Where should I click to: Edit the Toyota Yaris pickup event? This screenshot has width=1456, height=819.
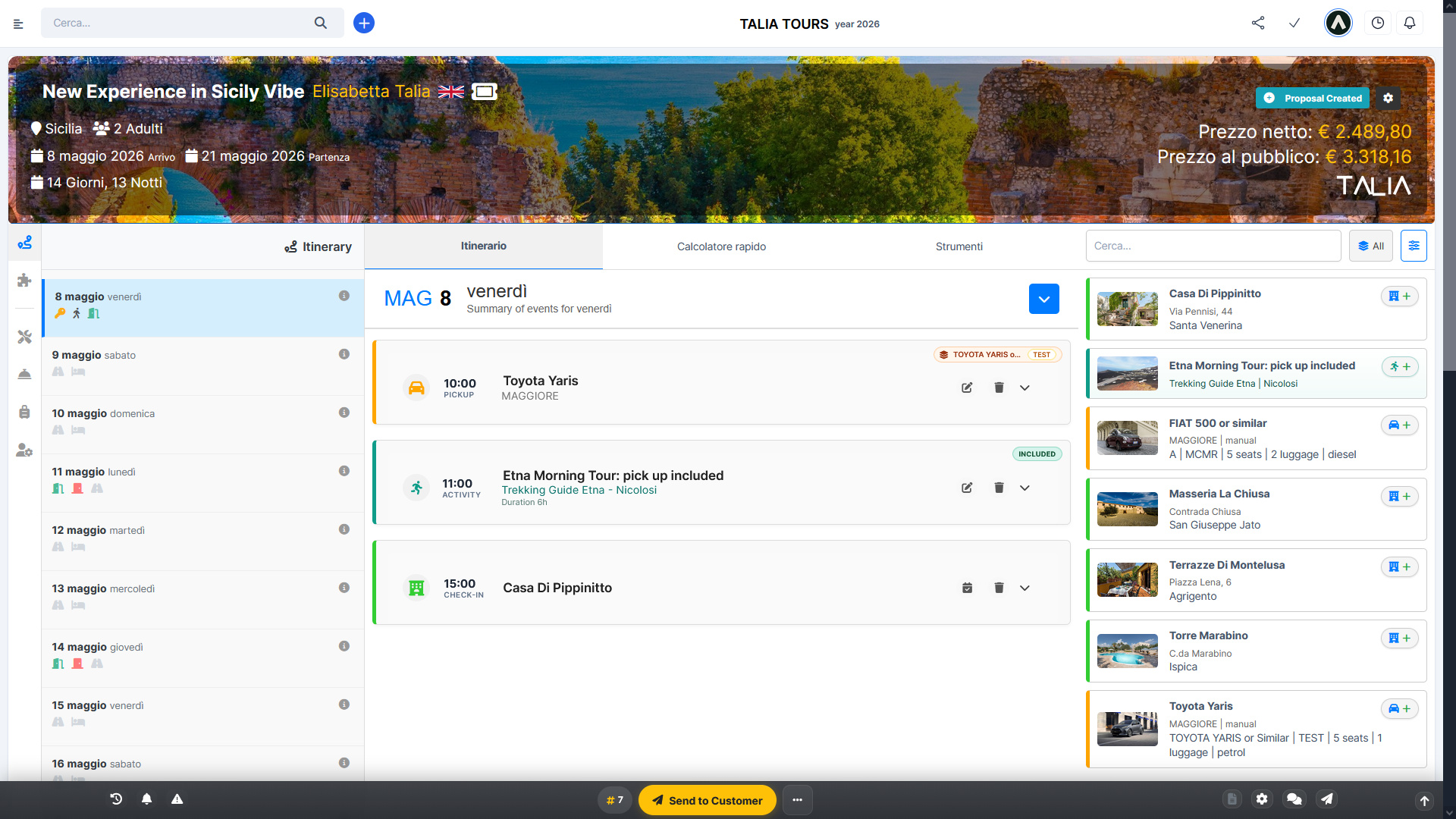[967, 388]
